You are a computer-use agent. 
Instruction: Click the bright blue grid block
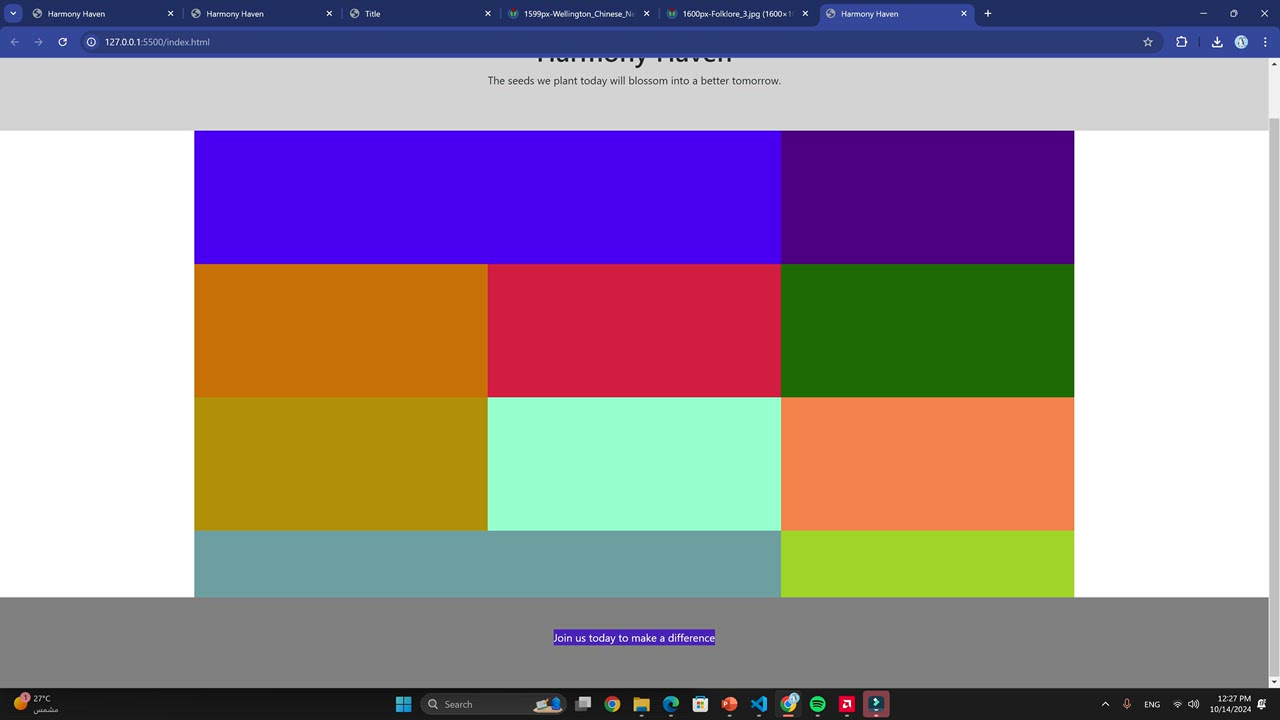[x=487, y=197]
